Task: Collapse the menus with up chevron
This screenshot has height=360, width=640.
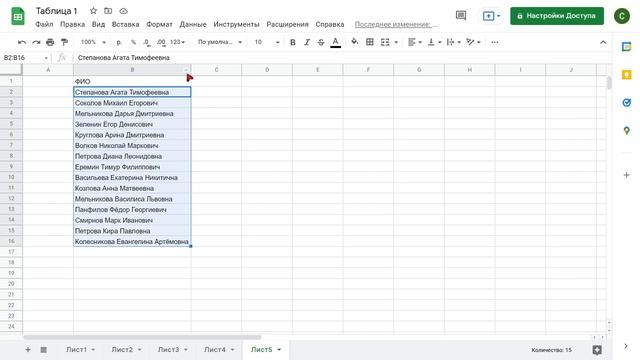Action: [603, 42]
